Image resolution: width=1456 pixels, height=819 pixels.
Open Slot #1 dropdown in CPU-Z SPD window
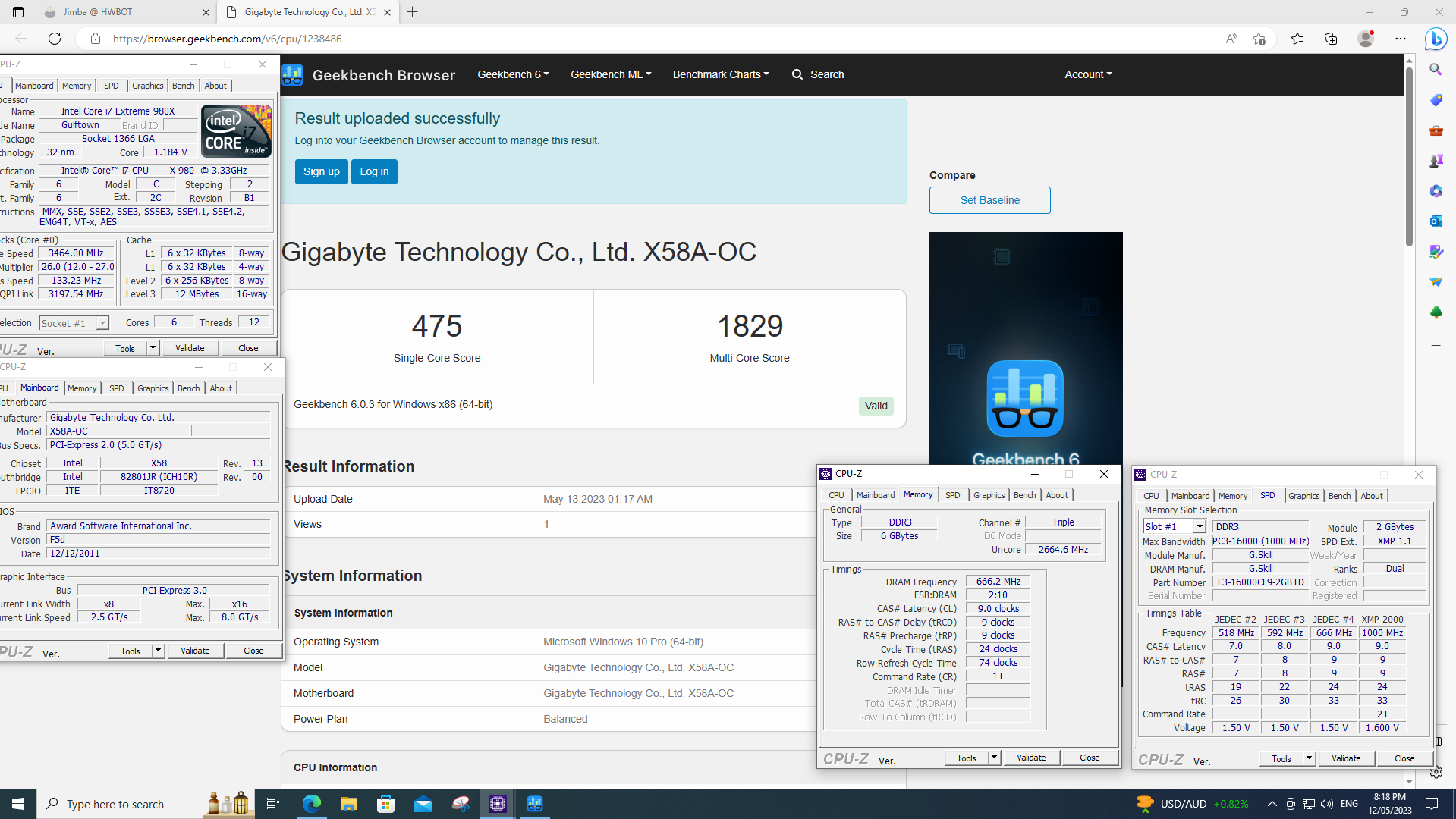[1200, 527]
